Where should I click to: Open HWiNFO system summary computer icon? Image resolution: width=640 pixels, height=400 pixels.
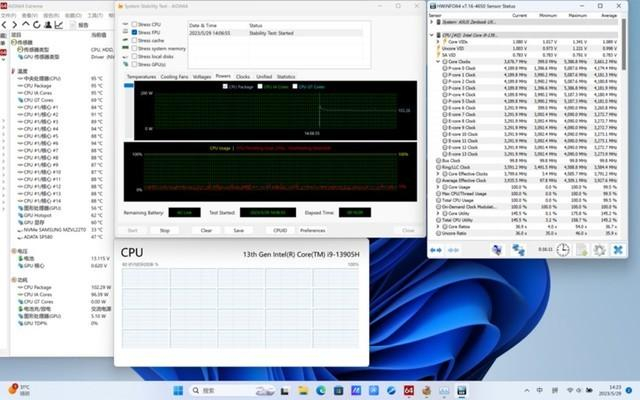click(x=497, y=249)
